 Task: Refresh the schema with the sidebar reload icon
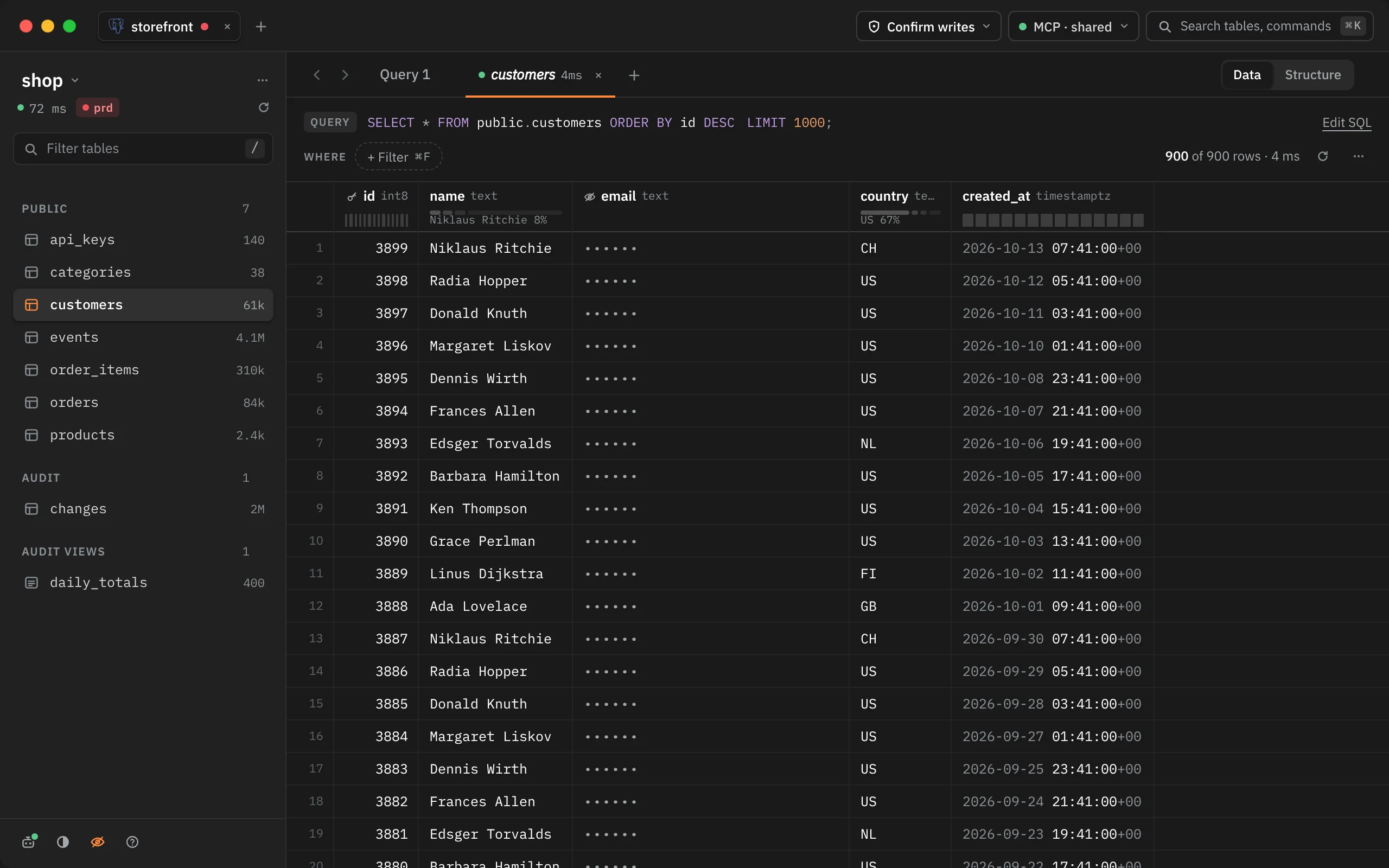point(264,107)
